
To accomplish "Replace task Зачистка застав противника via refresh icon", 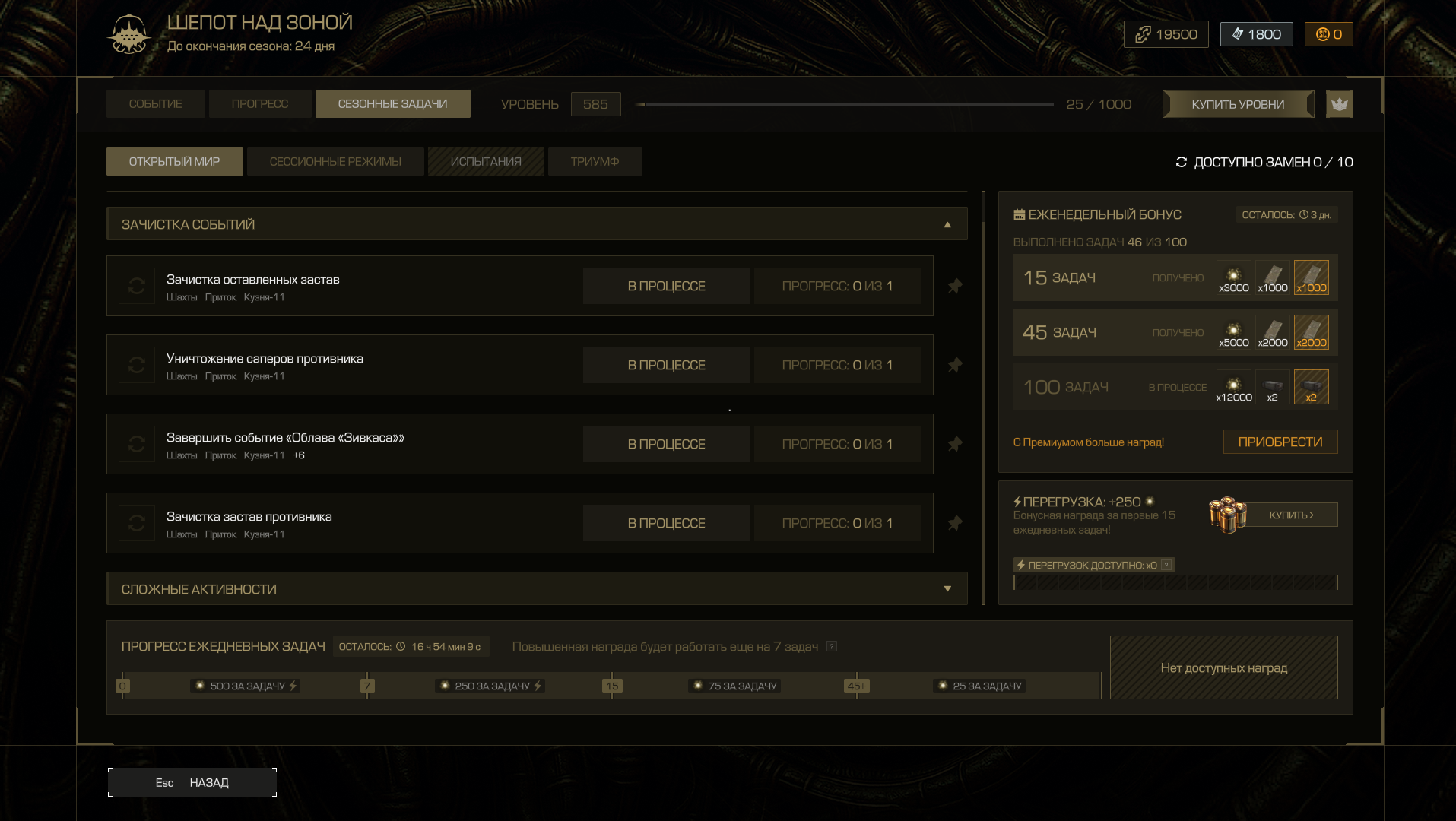I will 137,523.
